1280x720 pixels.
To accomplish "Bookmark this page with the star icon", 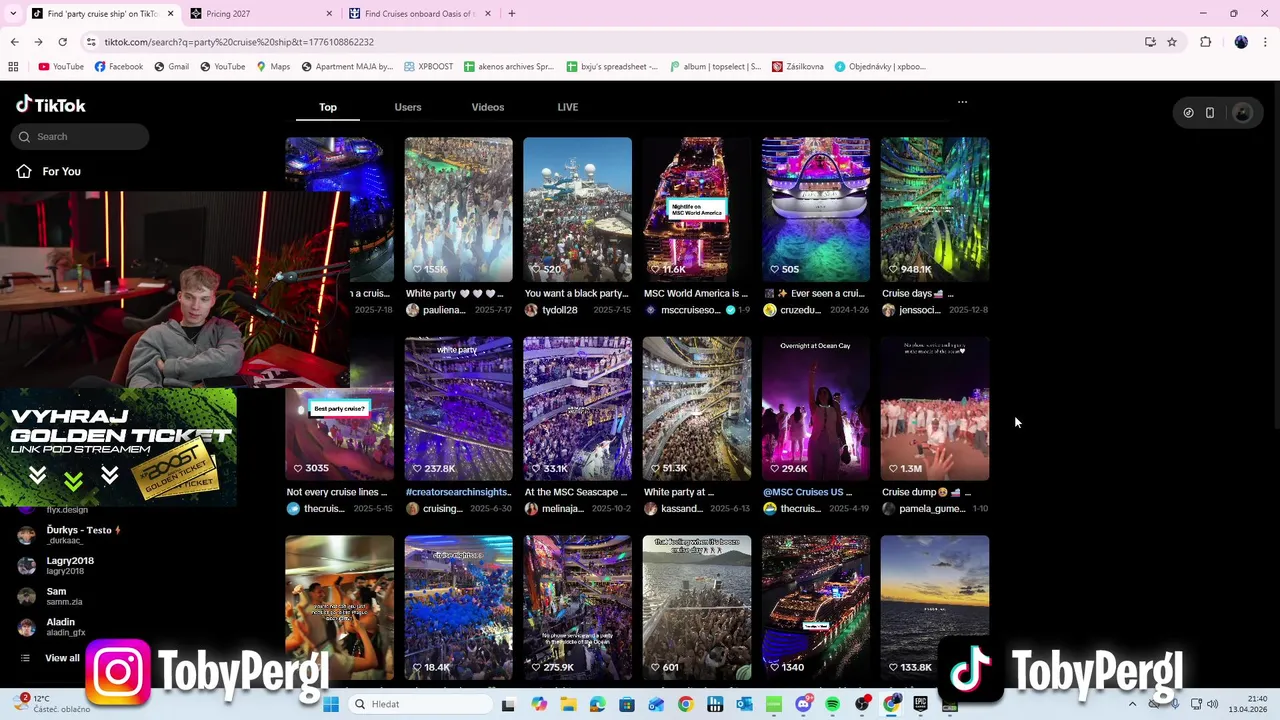I will [x=1172, y=42].
